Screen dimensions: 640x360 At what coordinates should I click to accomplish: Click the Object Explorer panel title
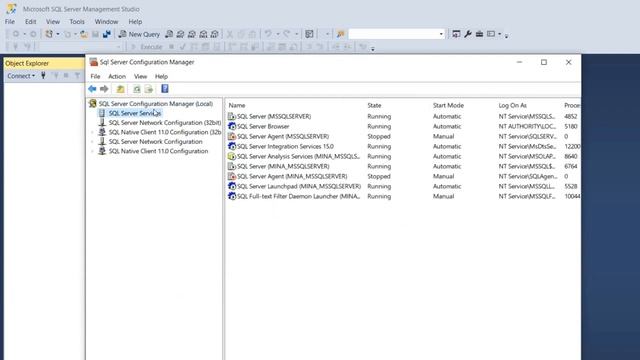click(27, 63)
